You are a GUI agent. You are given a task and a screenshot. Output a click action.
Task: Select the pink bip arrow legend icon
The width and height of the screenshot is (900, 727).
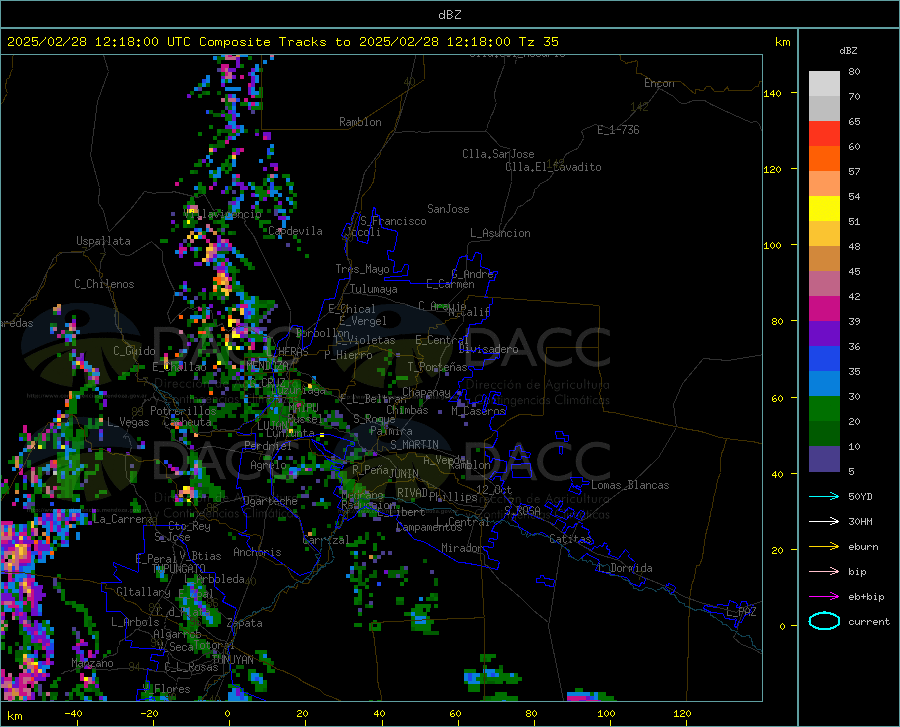824,572
